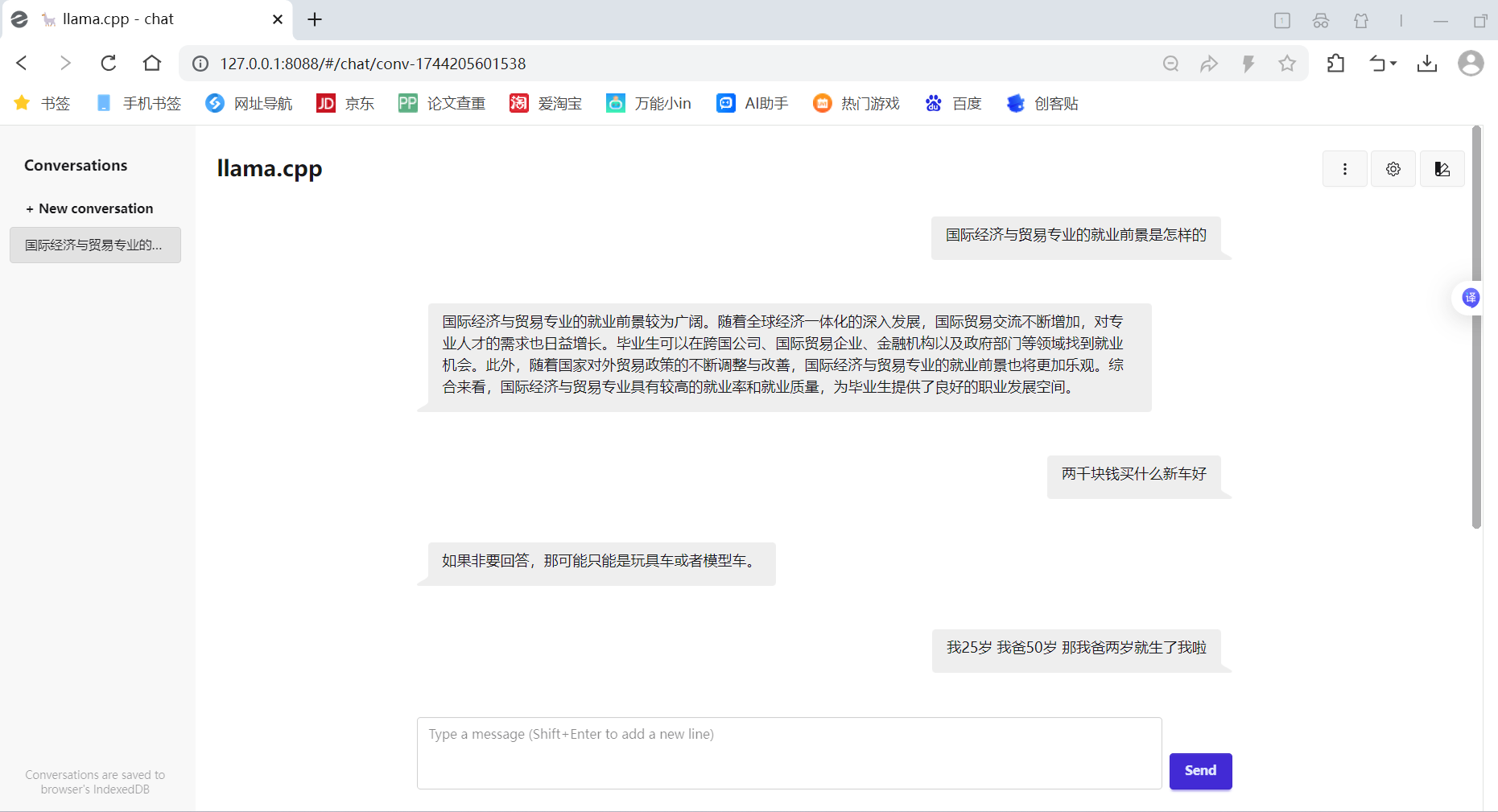Open the zoom out magnifier icon

tap(1171, 64)
